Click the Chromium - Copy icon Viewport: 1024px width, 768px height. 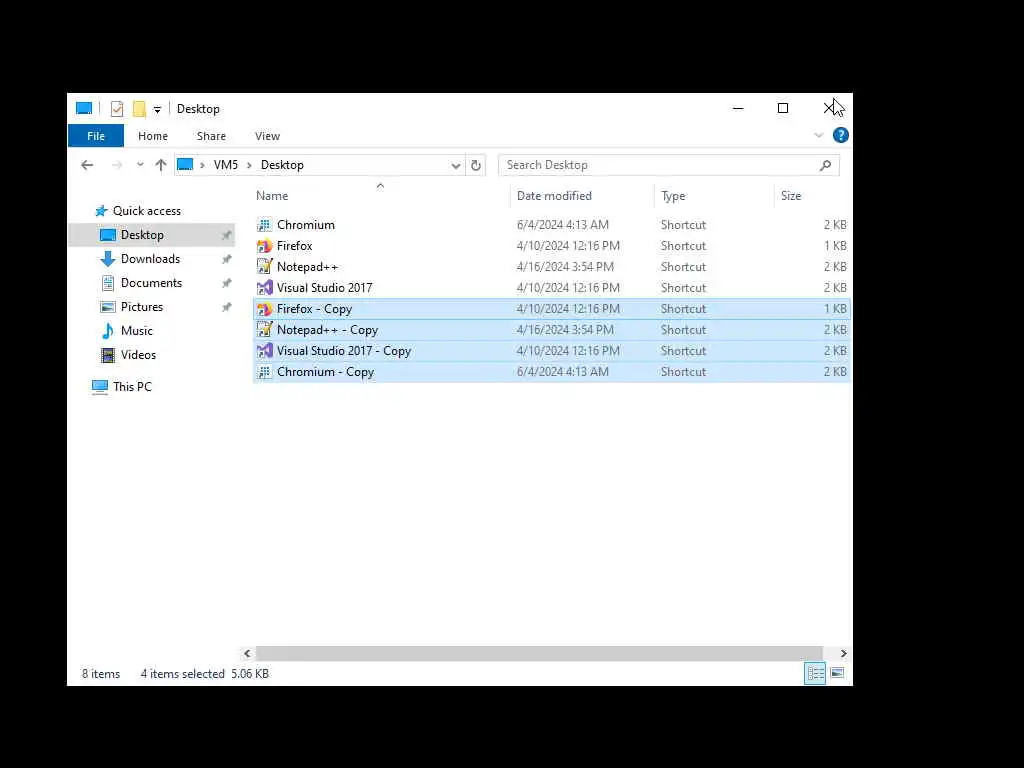(x=264, y=372)
